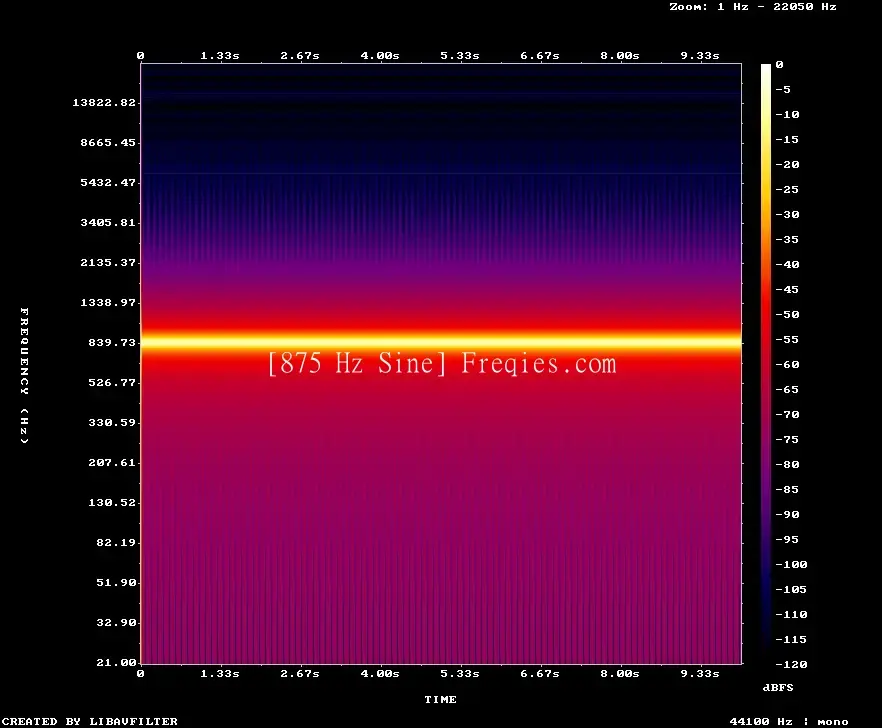Click the -110 dBFS scale label

(x=791, y=614)
